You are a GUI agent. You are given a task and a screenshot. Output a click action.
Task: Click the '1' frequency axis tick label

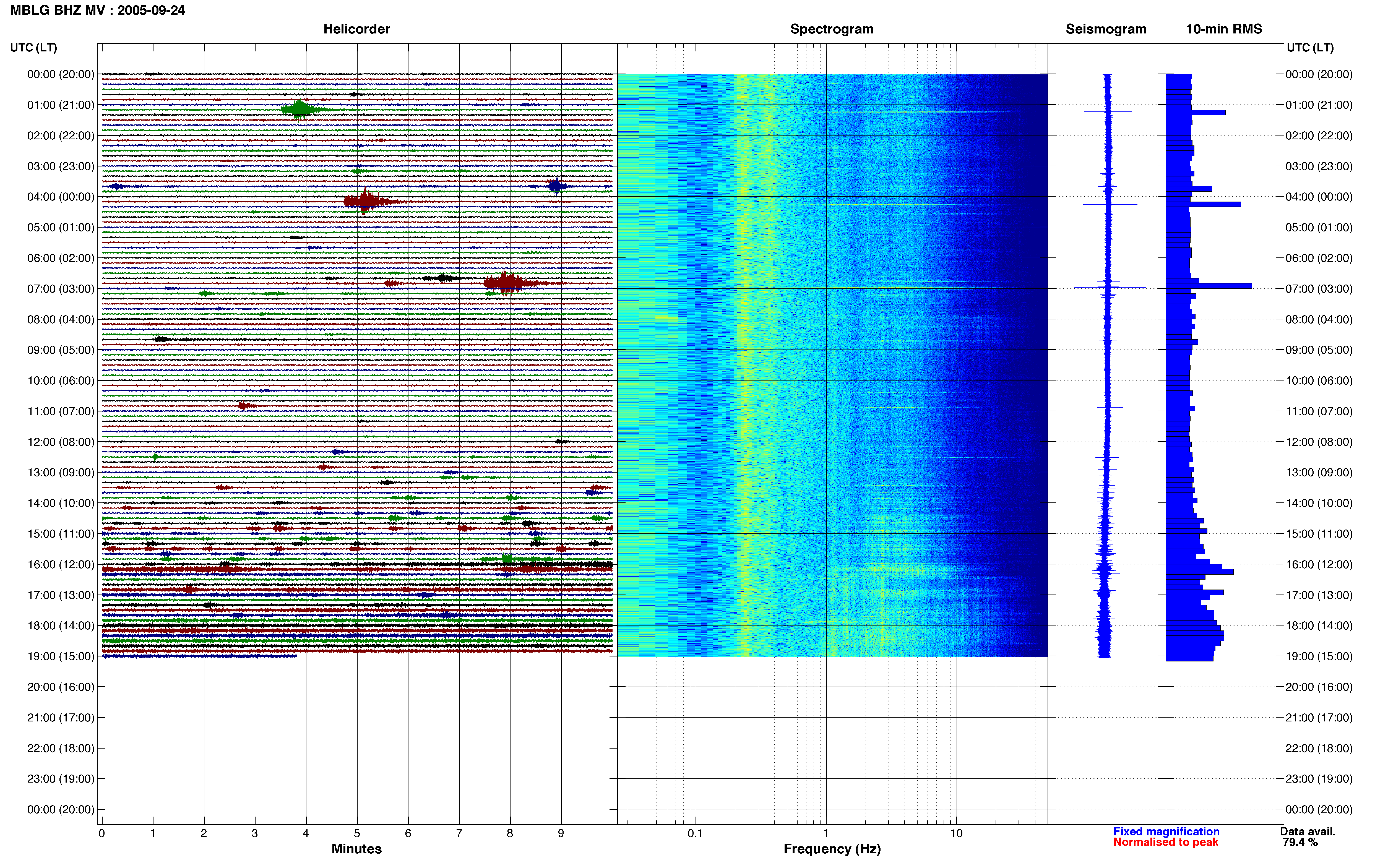pyautogui.click(x=826, y=833)
